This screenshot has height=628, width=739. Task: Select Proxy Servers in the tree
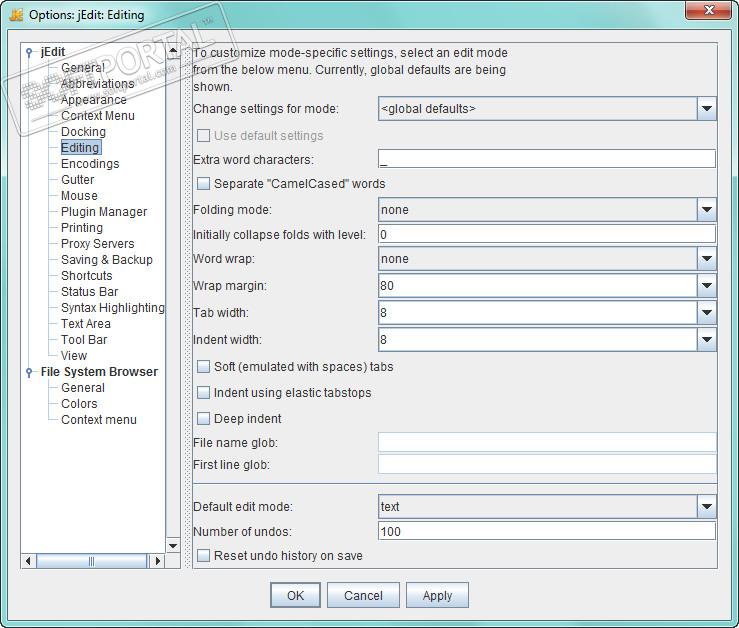98,244
